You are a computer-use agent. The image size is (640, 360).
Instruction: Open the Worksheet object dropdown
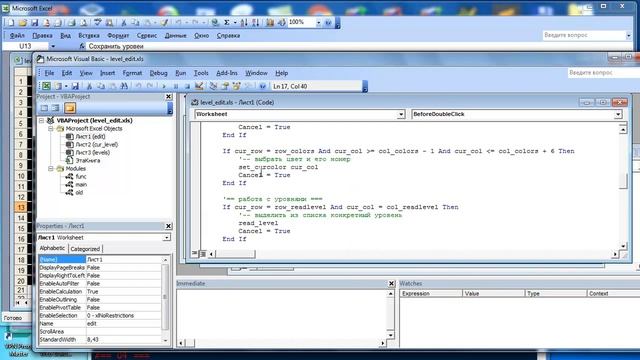[x=401, y=114]
